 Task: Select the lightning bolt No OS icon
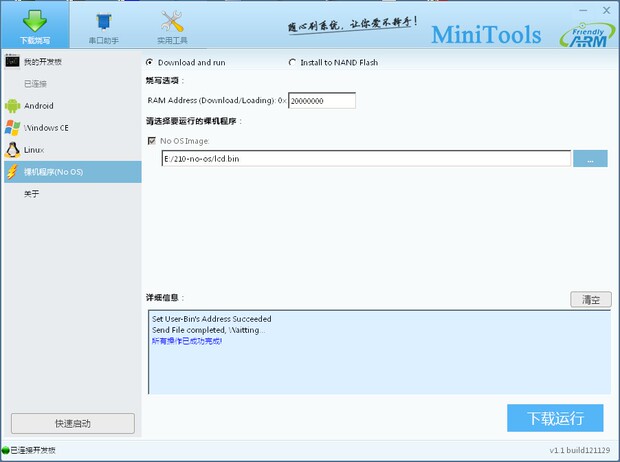click(12, 172)
